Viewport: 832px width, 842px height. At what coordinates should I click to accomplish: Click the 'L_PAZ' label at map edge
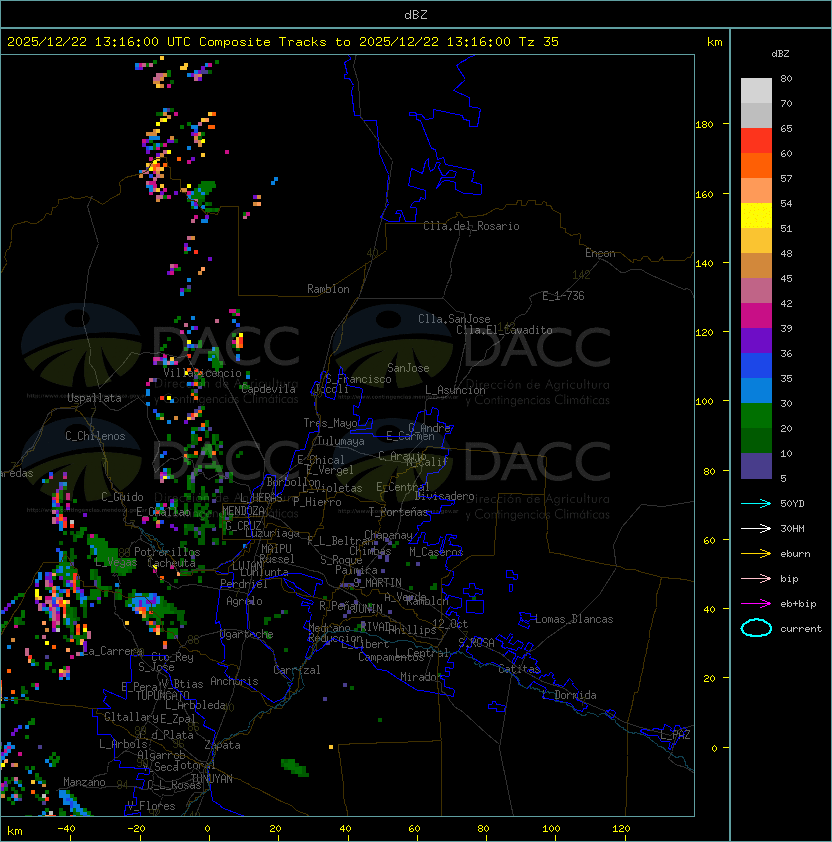click(x=675, y=735)
